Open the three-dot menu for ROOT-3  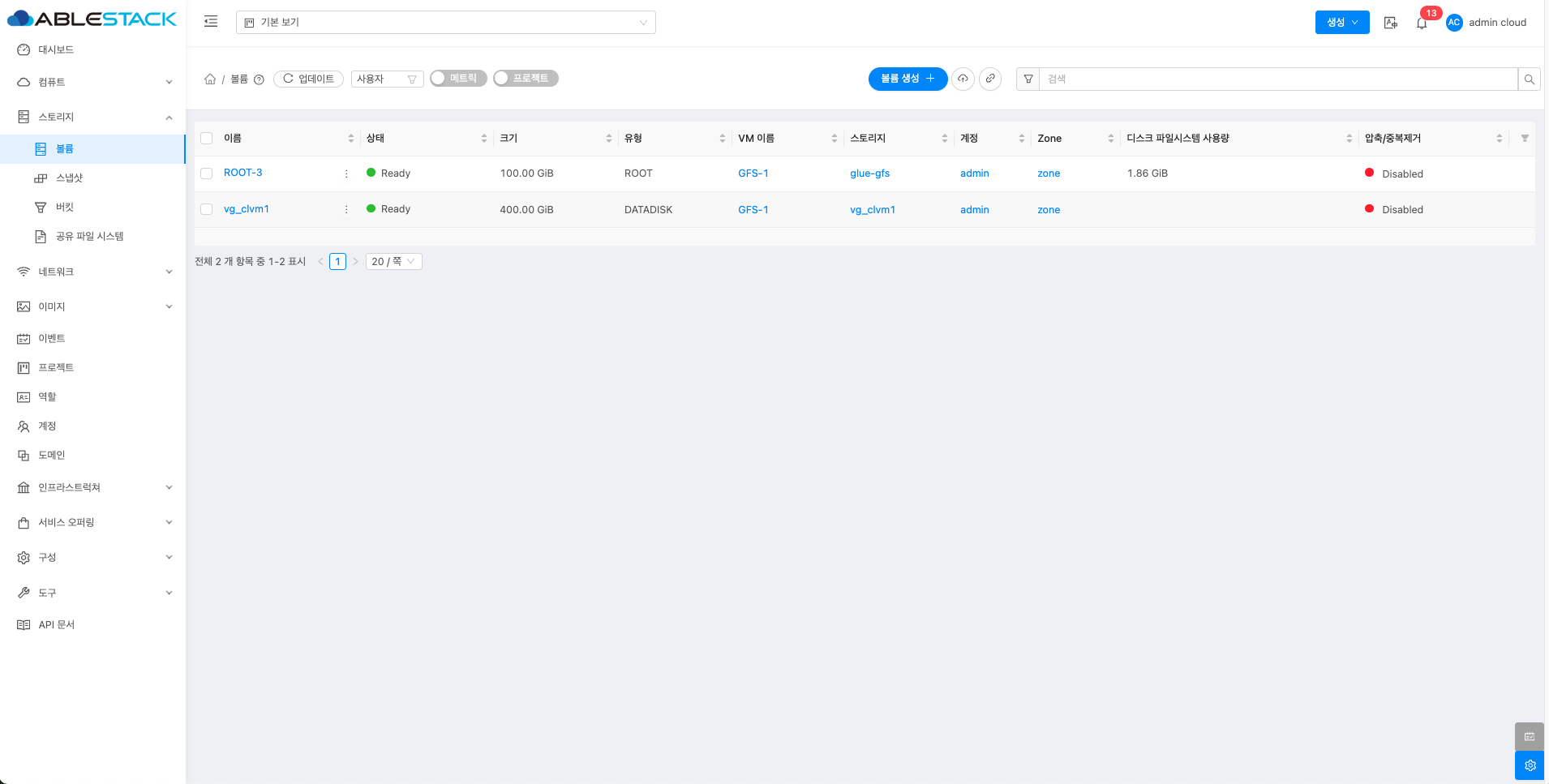click(346, 174)
